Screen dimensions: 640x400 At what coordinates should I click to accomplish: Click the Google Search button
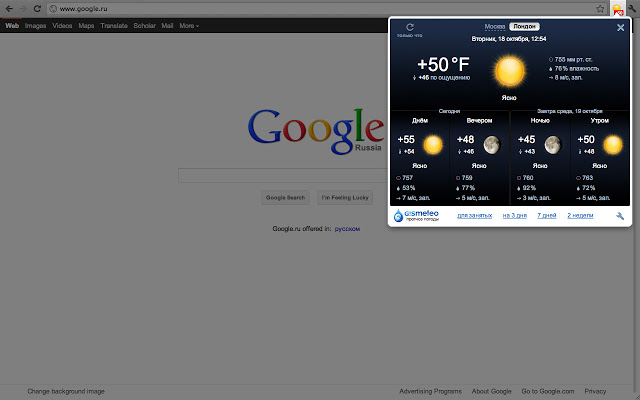point(285,198)
